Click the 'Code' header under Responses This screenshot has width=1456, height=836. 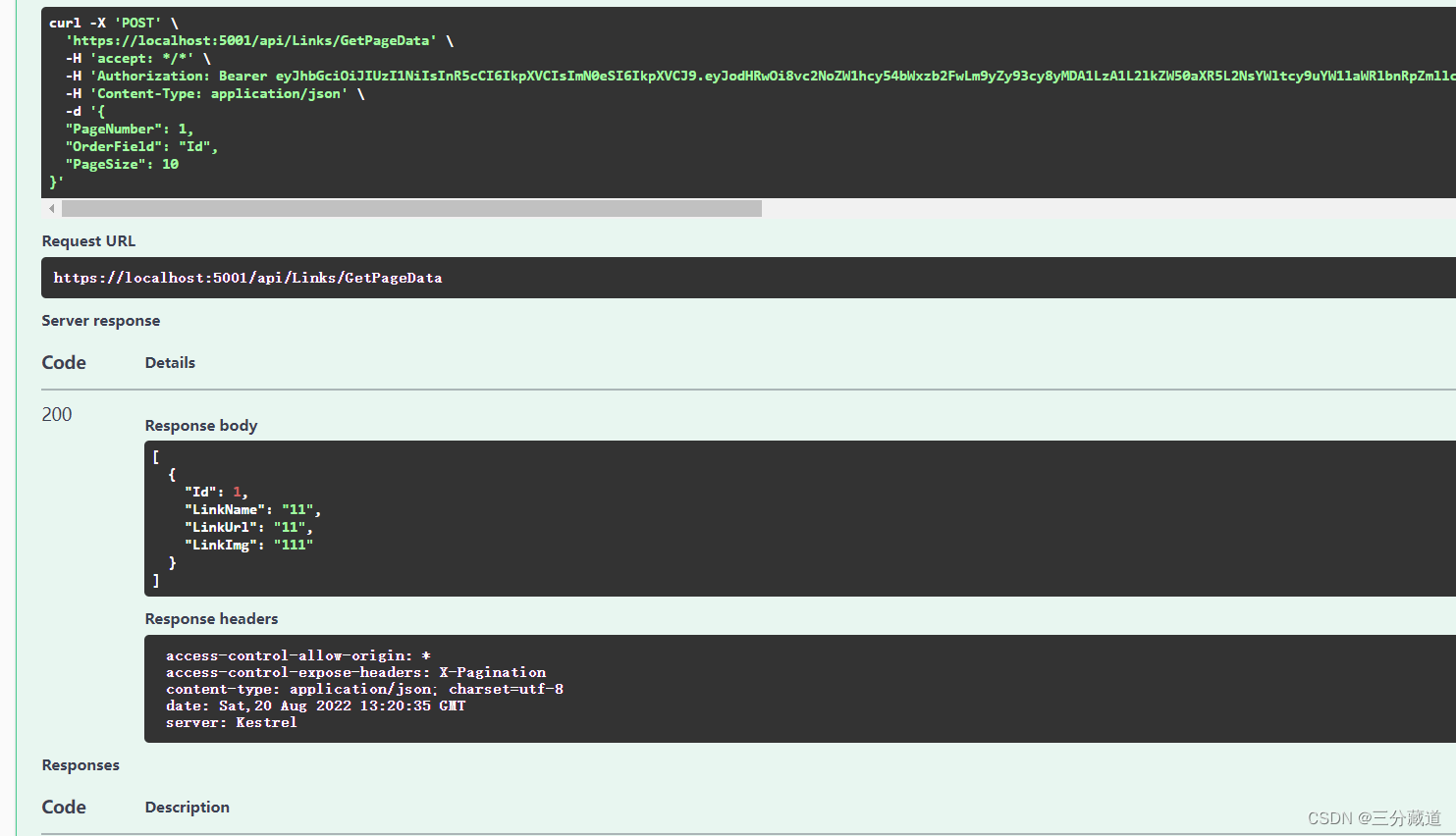(64, 808)
